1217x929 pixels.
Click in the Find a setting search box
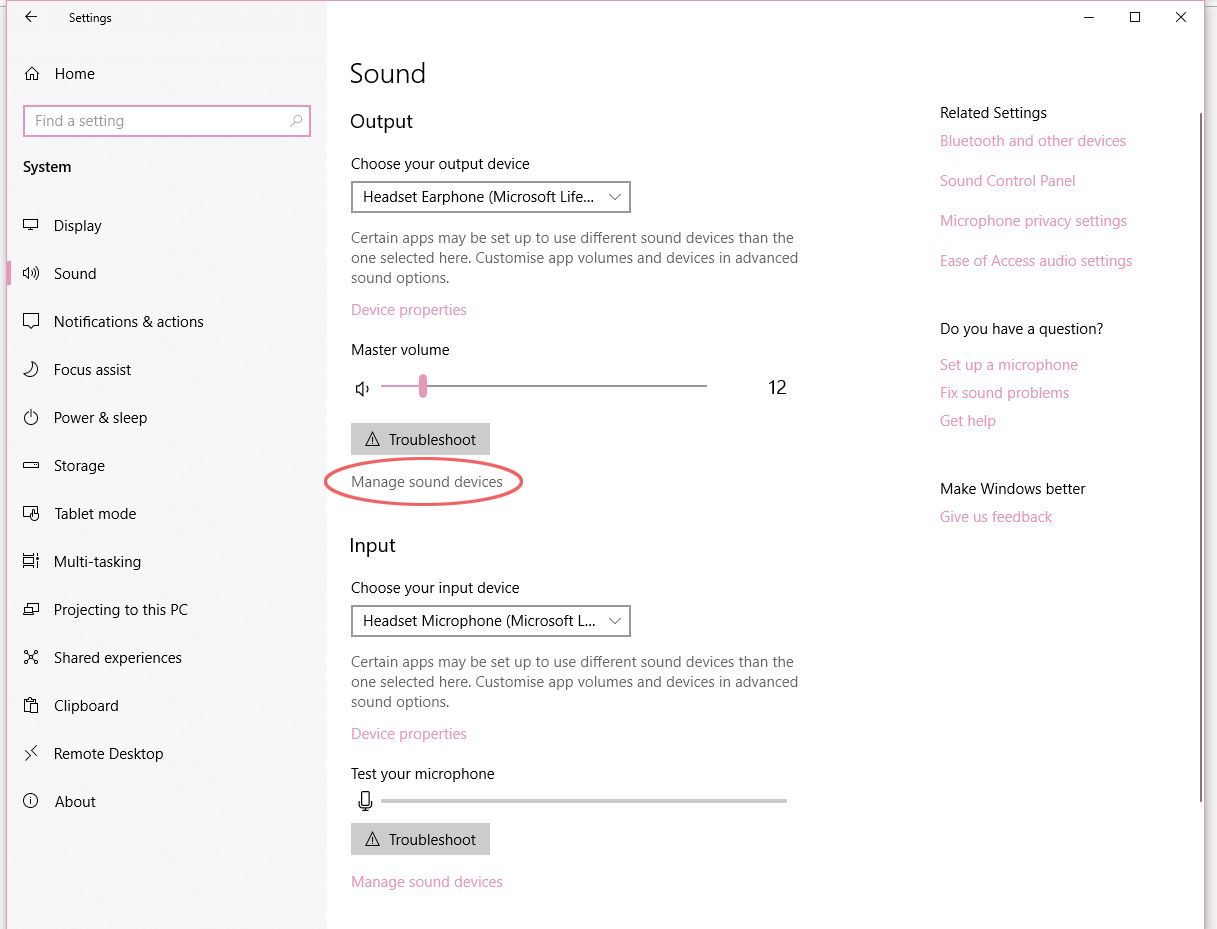[166, 121]
